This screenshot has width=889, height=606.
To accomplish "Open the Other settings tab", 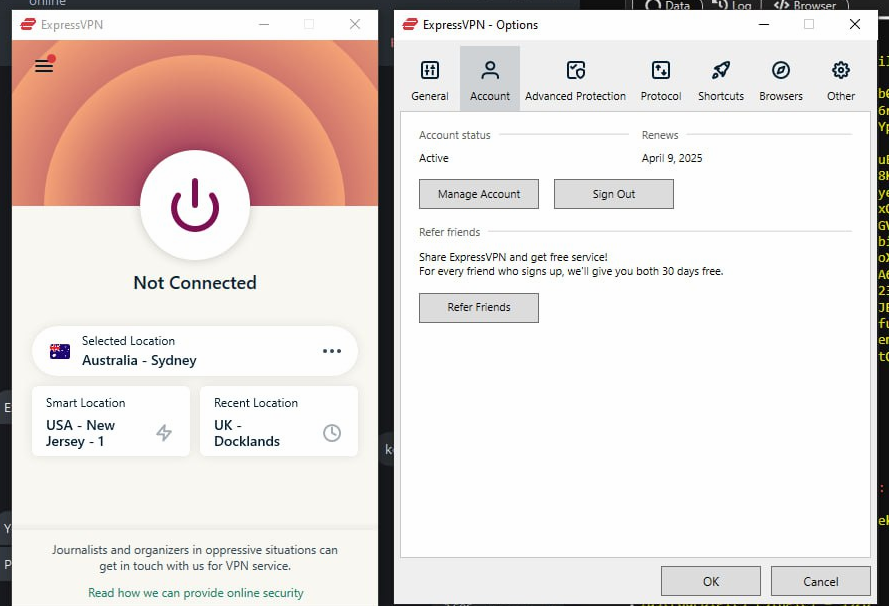I will pos(841,80).
